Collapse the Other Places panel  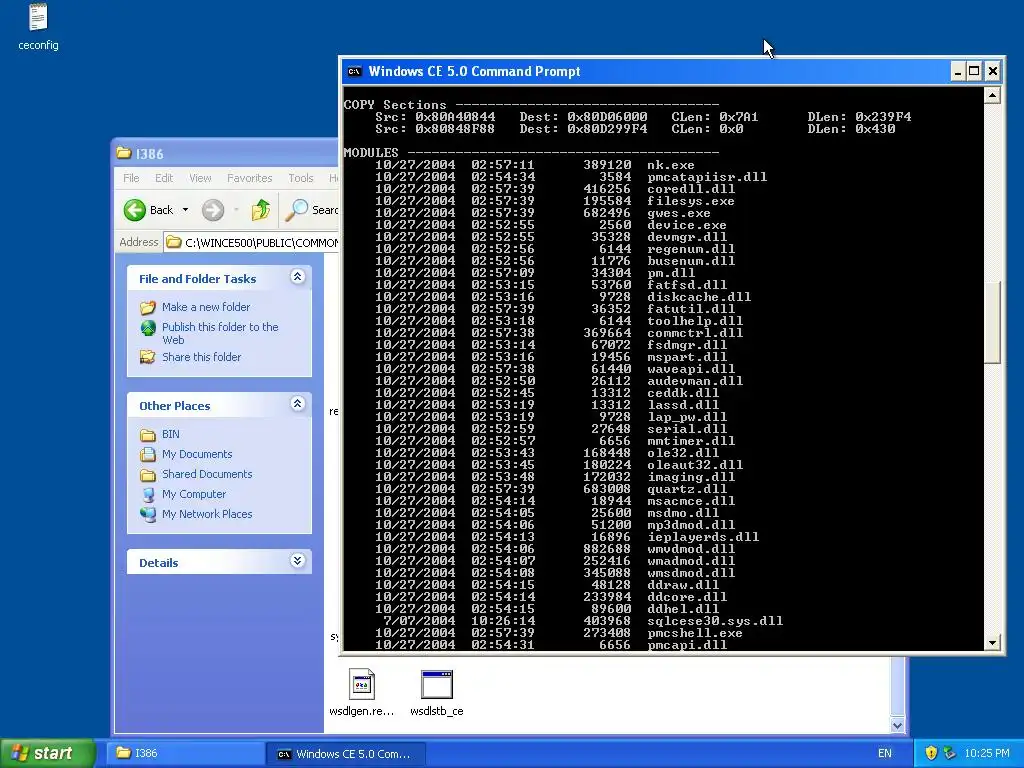coord(297,404)
